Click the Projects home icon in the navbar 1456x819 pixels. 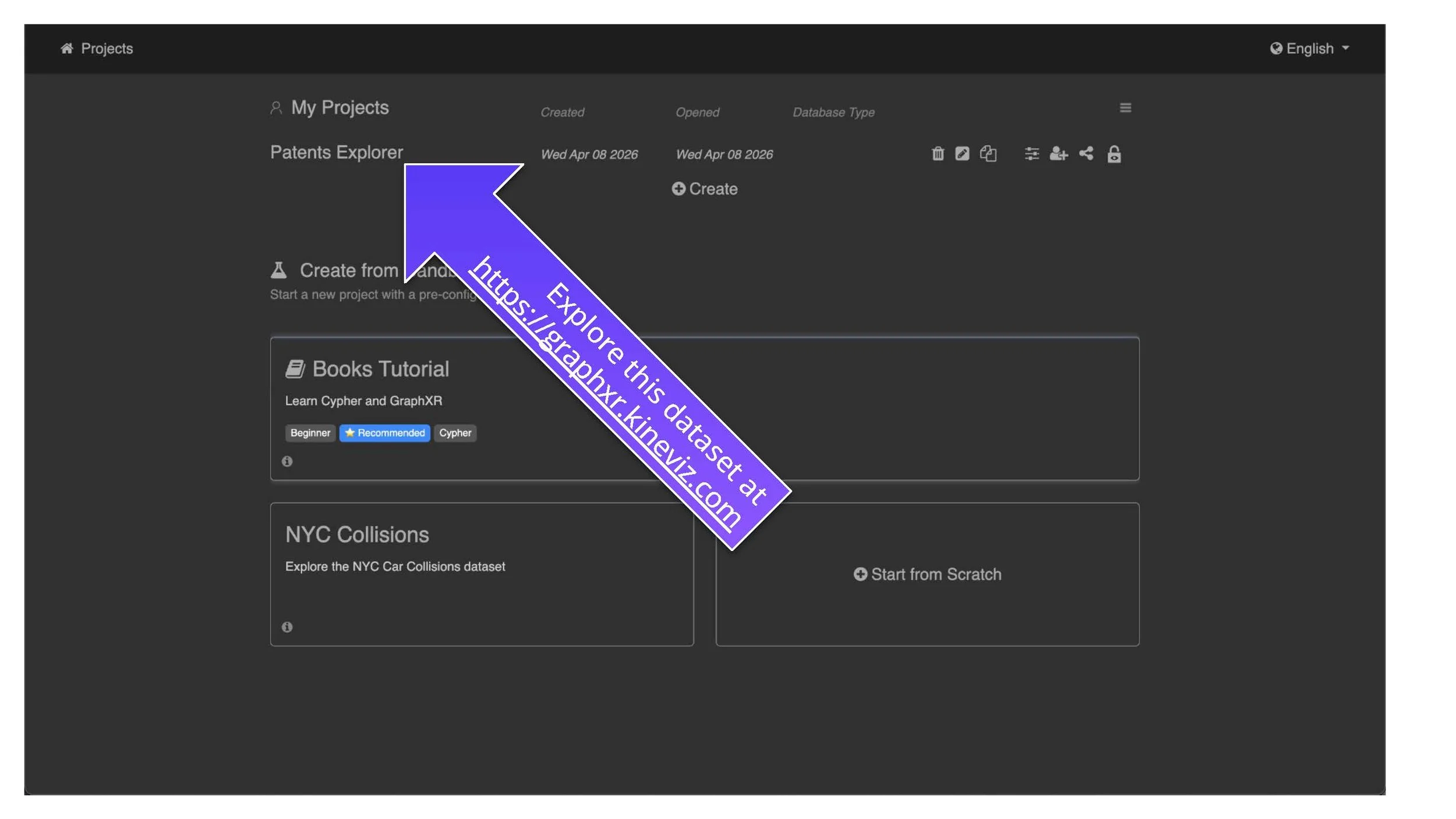(67, 48)
